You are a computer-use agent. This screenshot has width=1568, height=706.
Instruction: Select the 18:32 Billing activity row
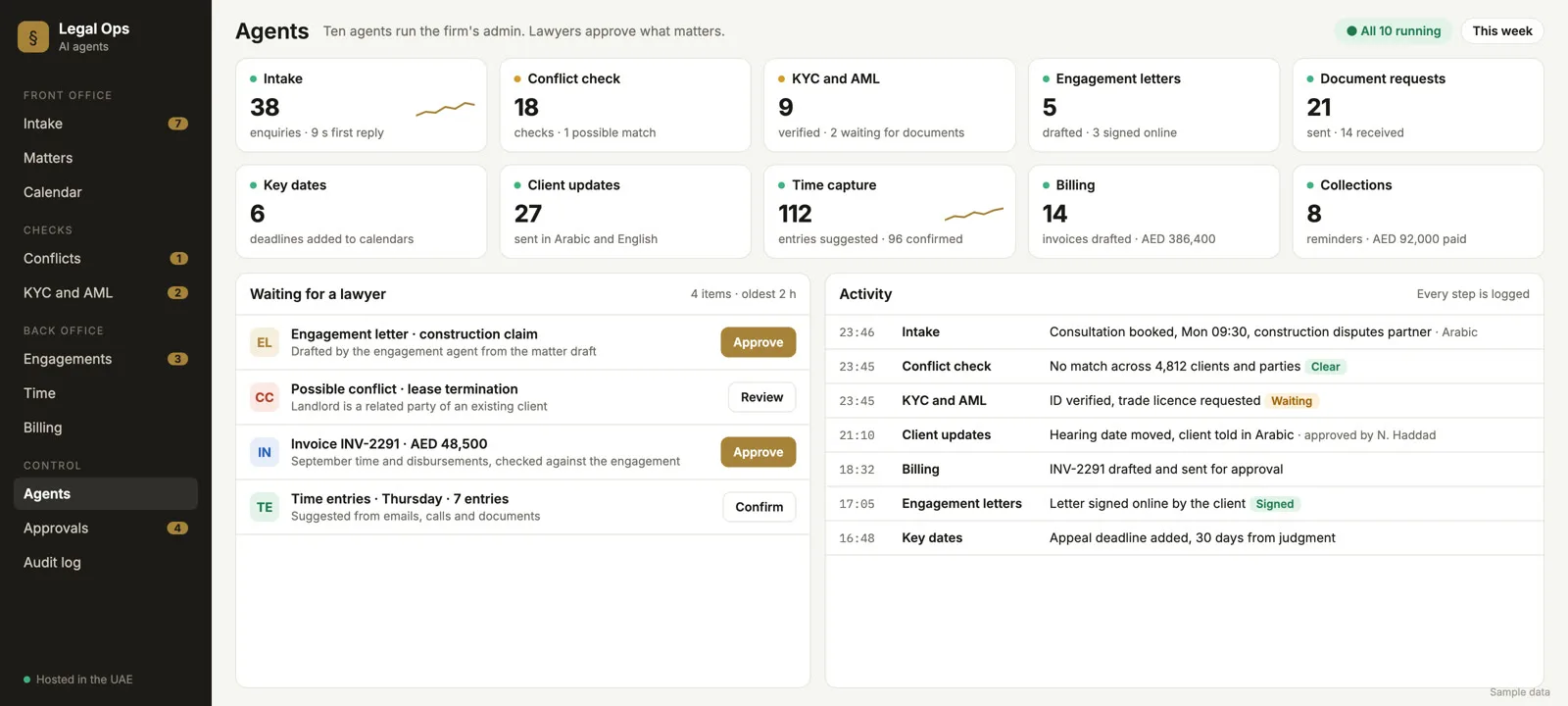point(1184,470)
